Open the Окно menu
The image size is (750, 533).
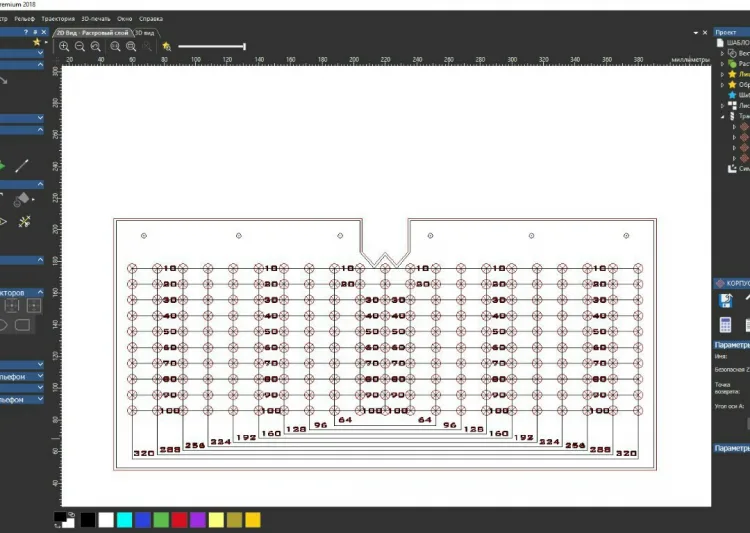coord(124,19)
